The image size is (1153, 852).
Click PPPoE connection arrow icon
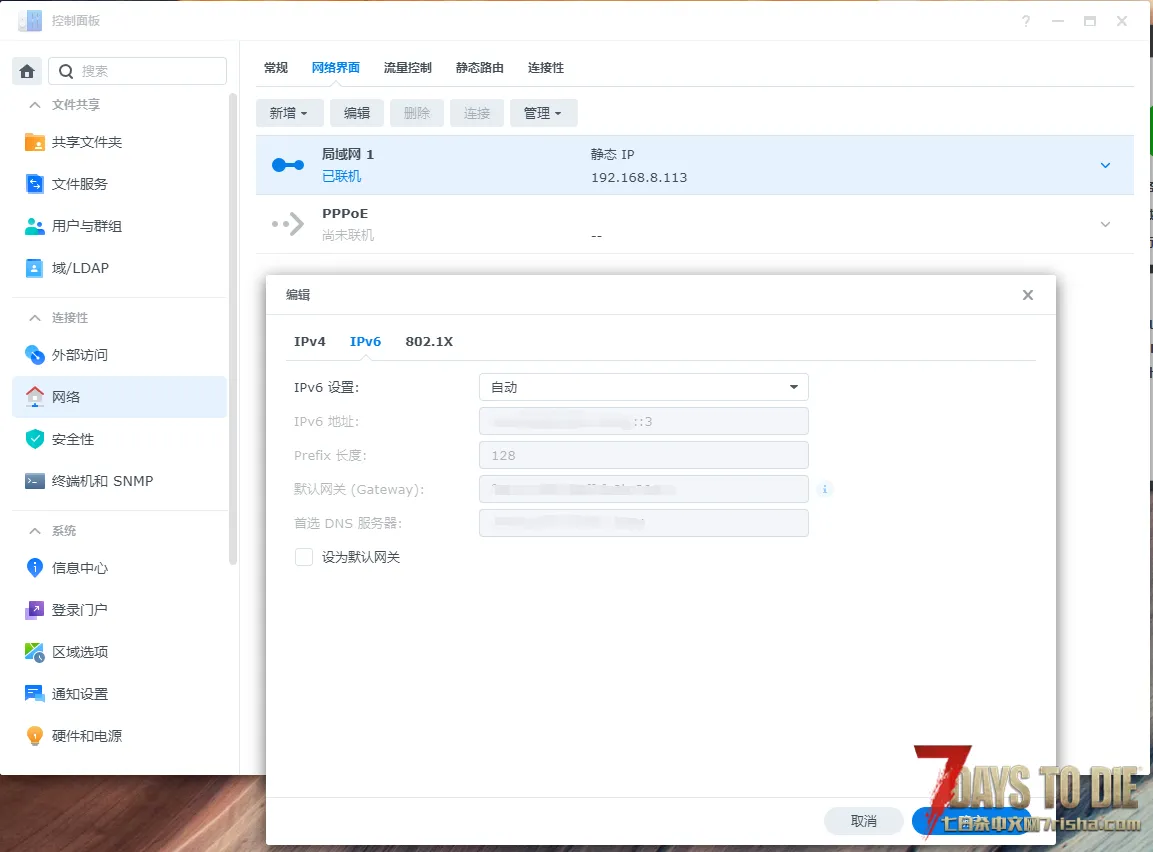click(x=288, y=224)
